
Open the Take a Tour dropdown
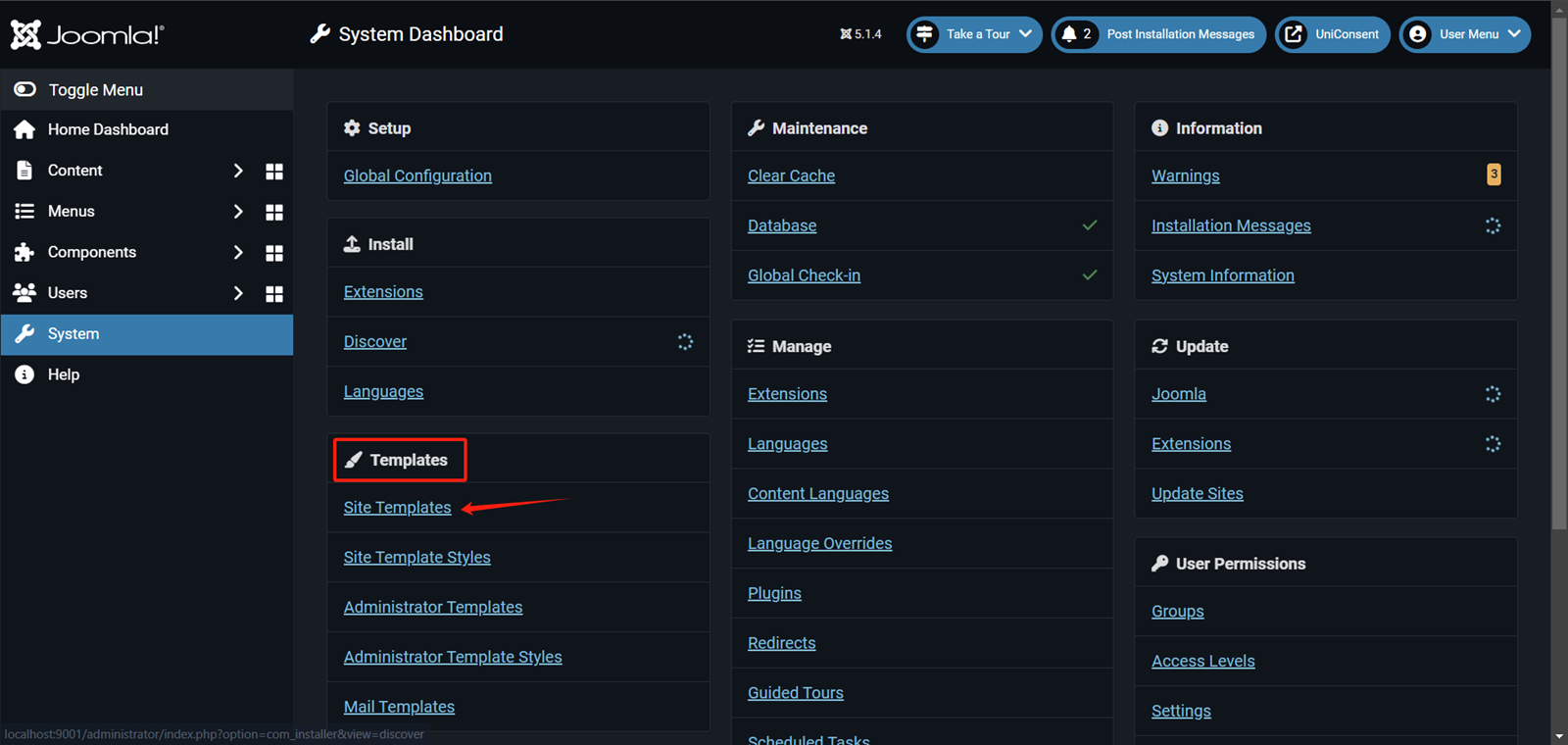[x=974, y=34]
